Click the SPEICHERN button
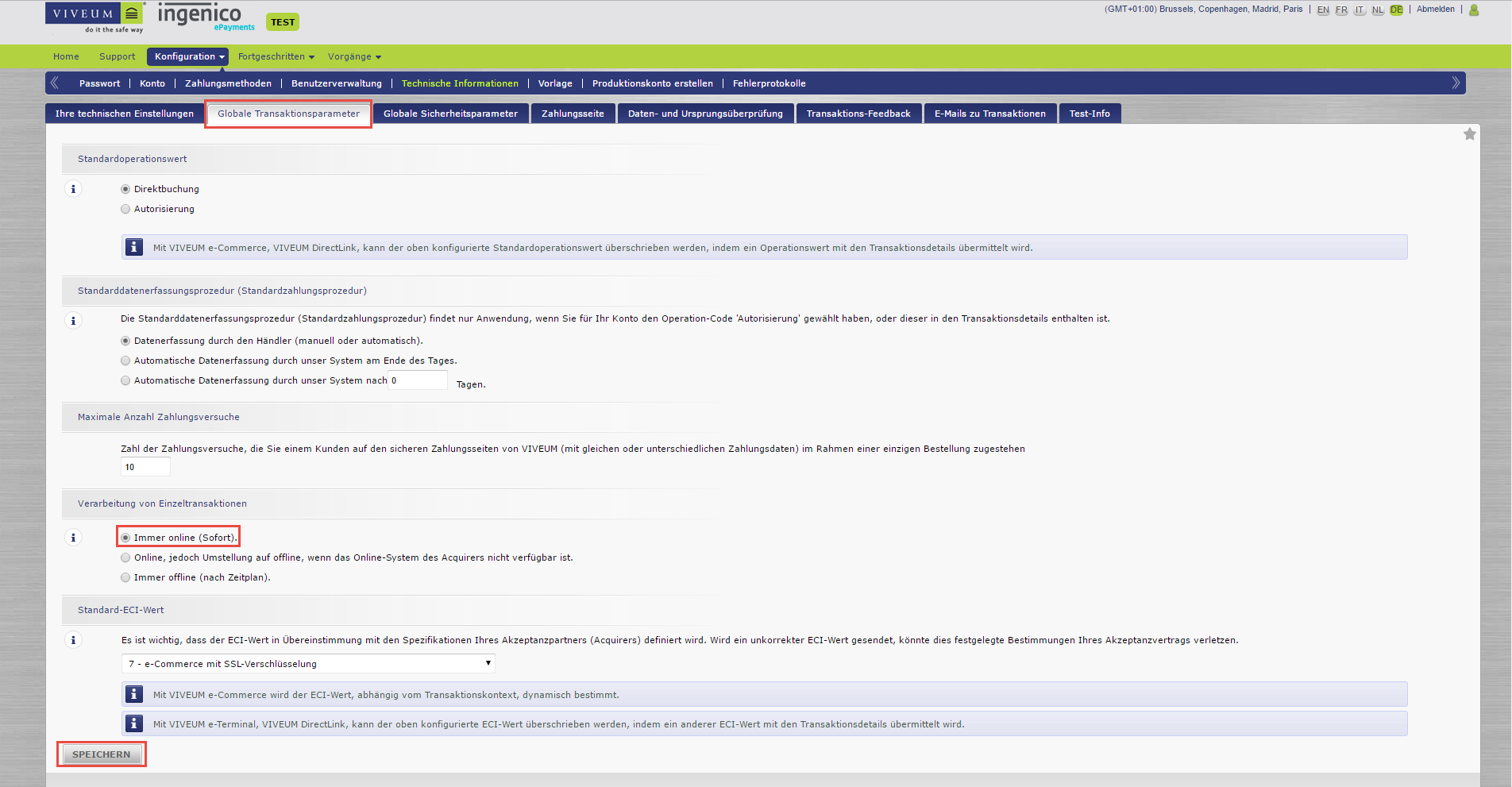This screenshot has width=1512, height=787. (x=102, y=754)
